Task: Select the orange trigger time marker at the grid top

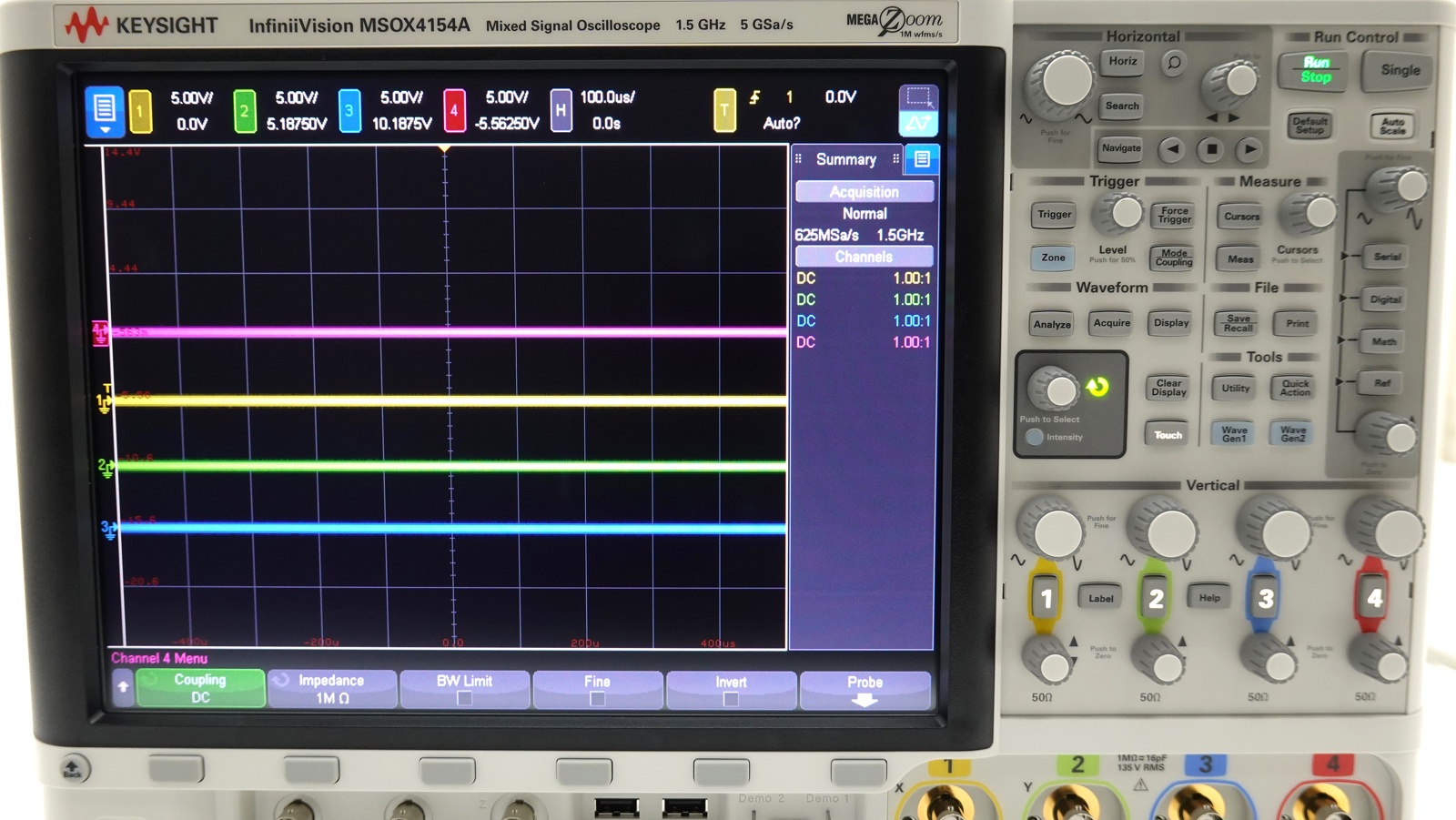Action: [445, 148]
